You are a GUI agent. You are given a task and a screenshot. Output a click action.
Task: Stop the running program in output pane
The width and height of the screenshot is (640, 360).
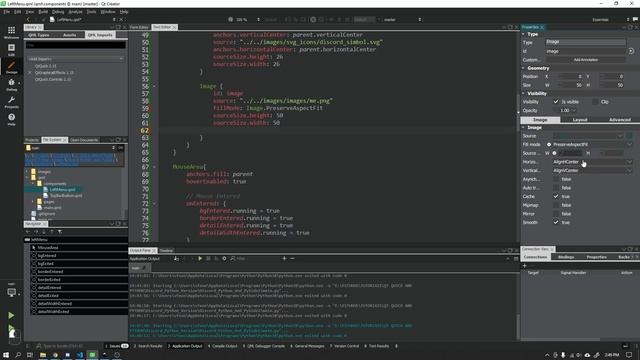208,258
